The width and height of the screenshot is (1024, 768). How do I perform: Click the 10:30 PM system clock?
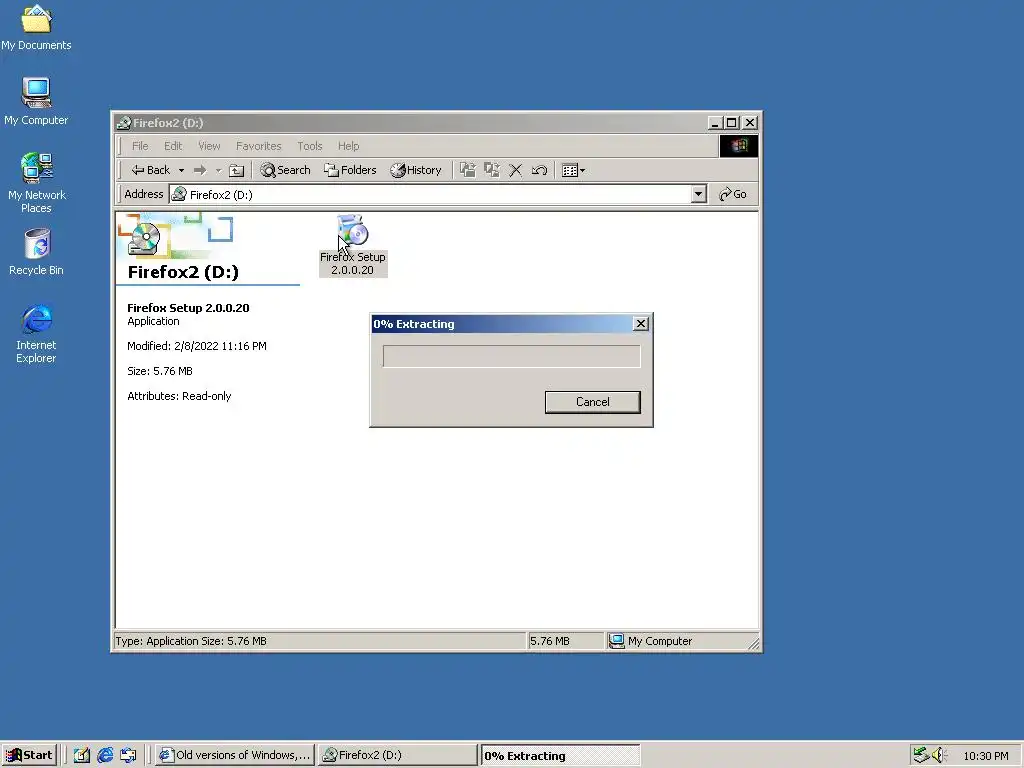pos(985,756)
